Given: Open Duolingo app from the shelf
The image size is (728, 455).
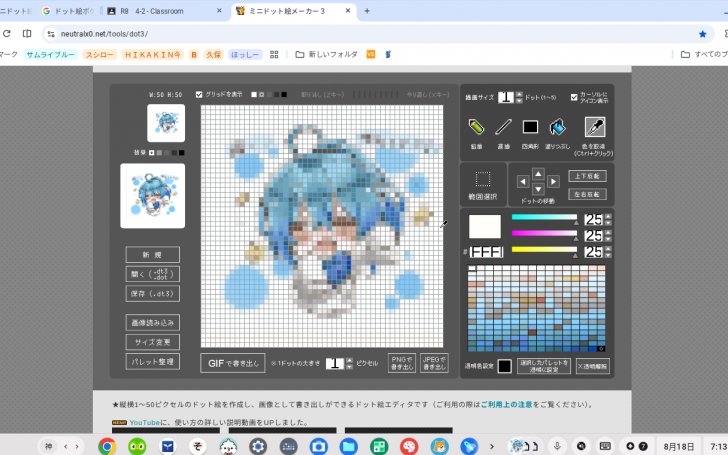Looking at the screenshot, I should [x=137, y=447].
